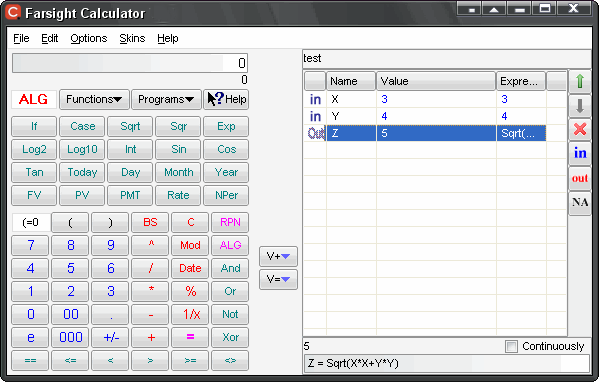Click the Mod button

pyautogui.click(x=190, y=245)
